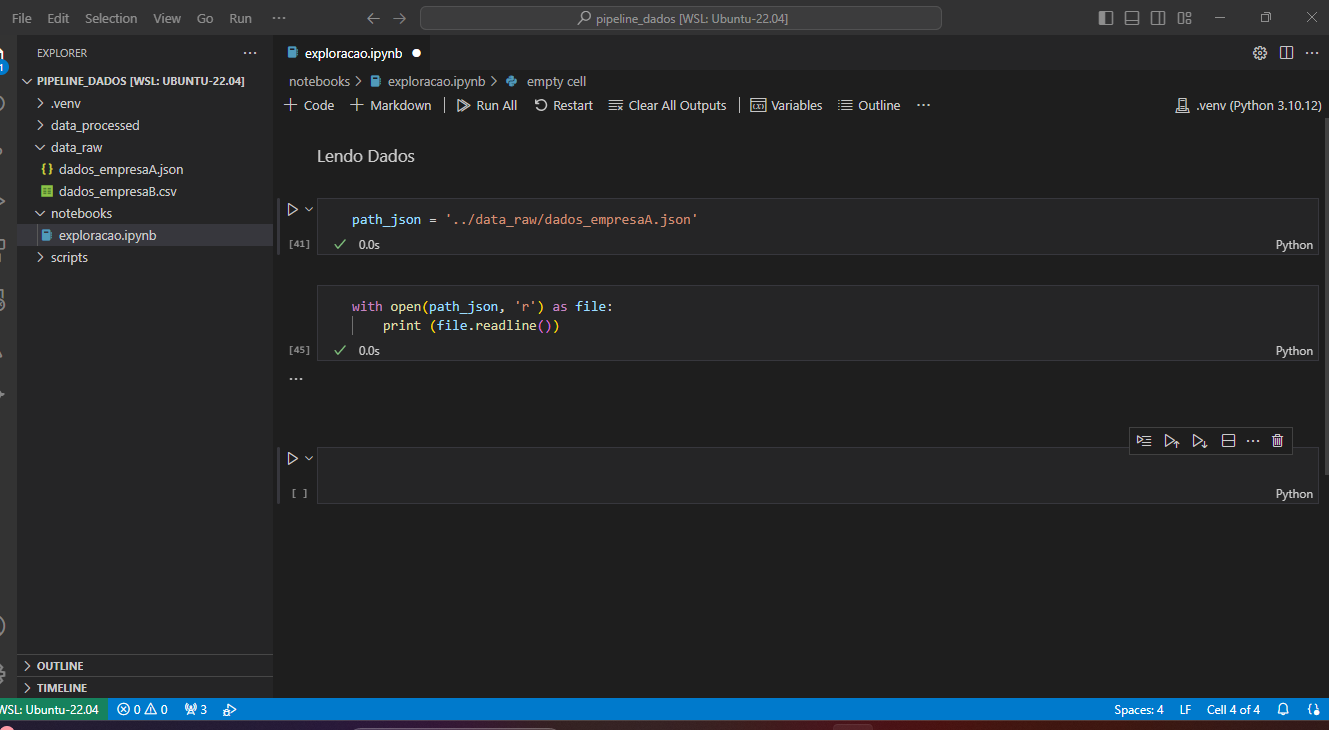Open the File menu

click(x=22, y=18)
